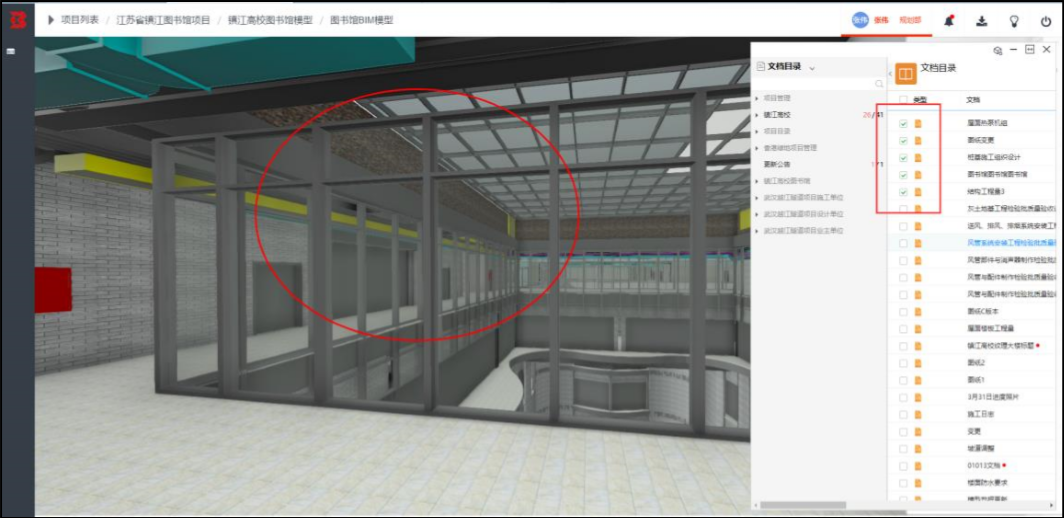Viewport: 1064px width, 518px height.
Task: Expand the 香港绿地项目管理 tree node
Action: (x=757, y=148)
